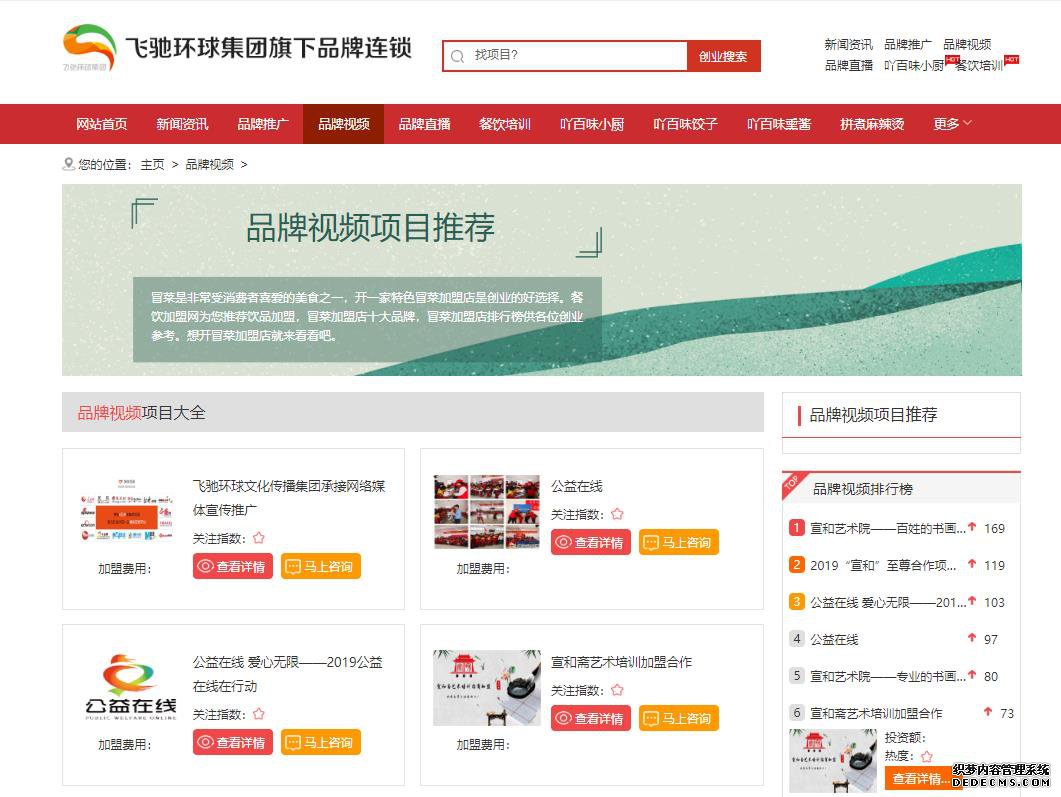Open the 主页 breadcrumb link
1061x797 pixels.
(x=152, y=164)
